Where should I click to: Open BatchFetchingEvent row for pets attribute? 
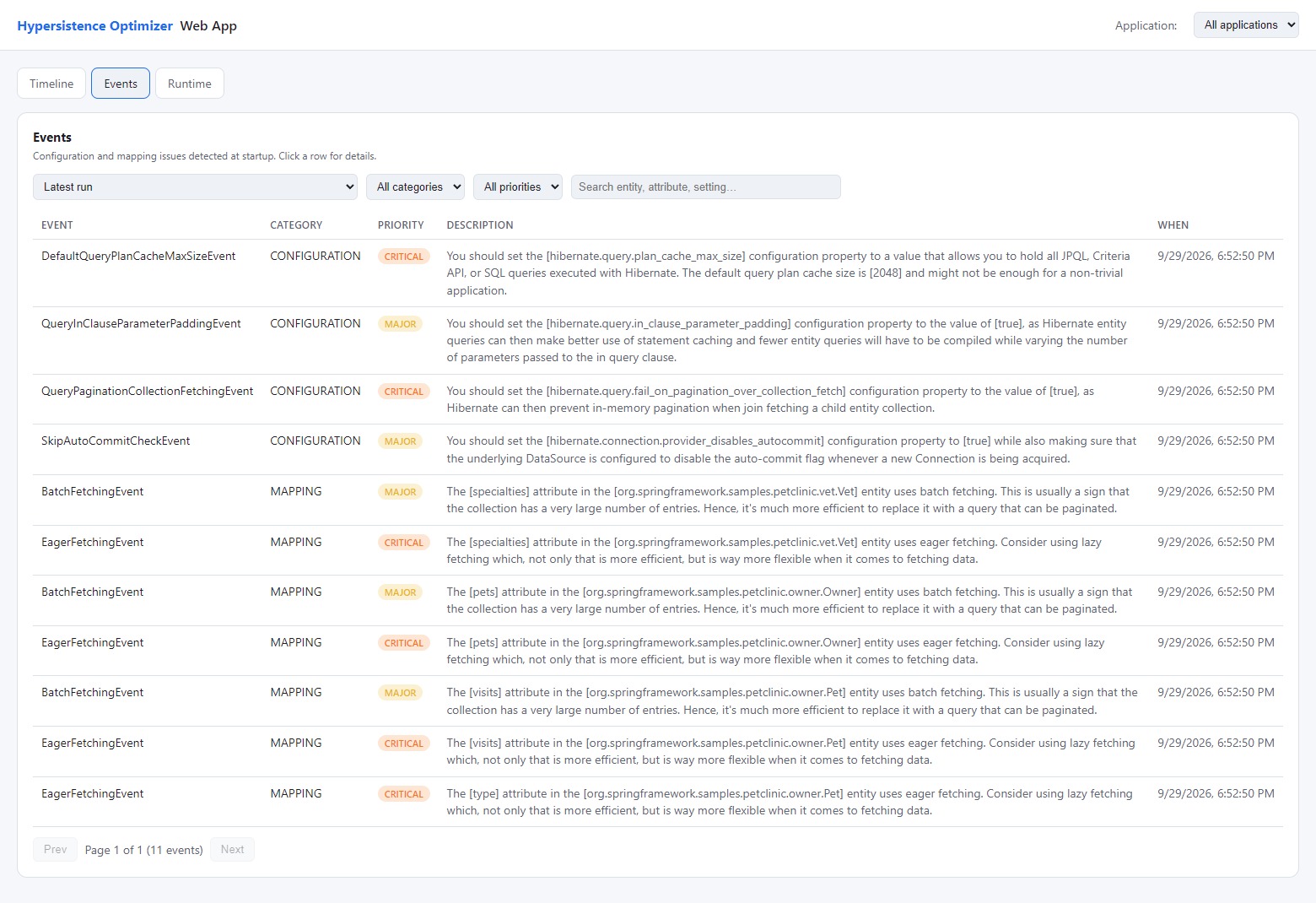pyautogui.click(x=658, y=601)
